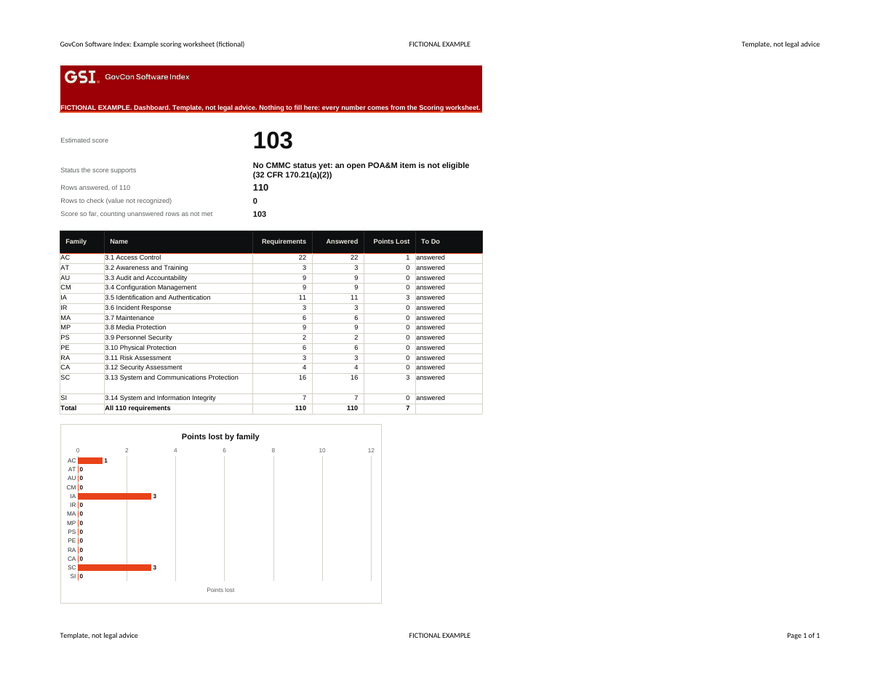Select '3.13 System and Communications Protection' cell
The height and width of the screenshot is (680, 880).
pos(178,383)
